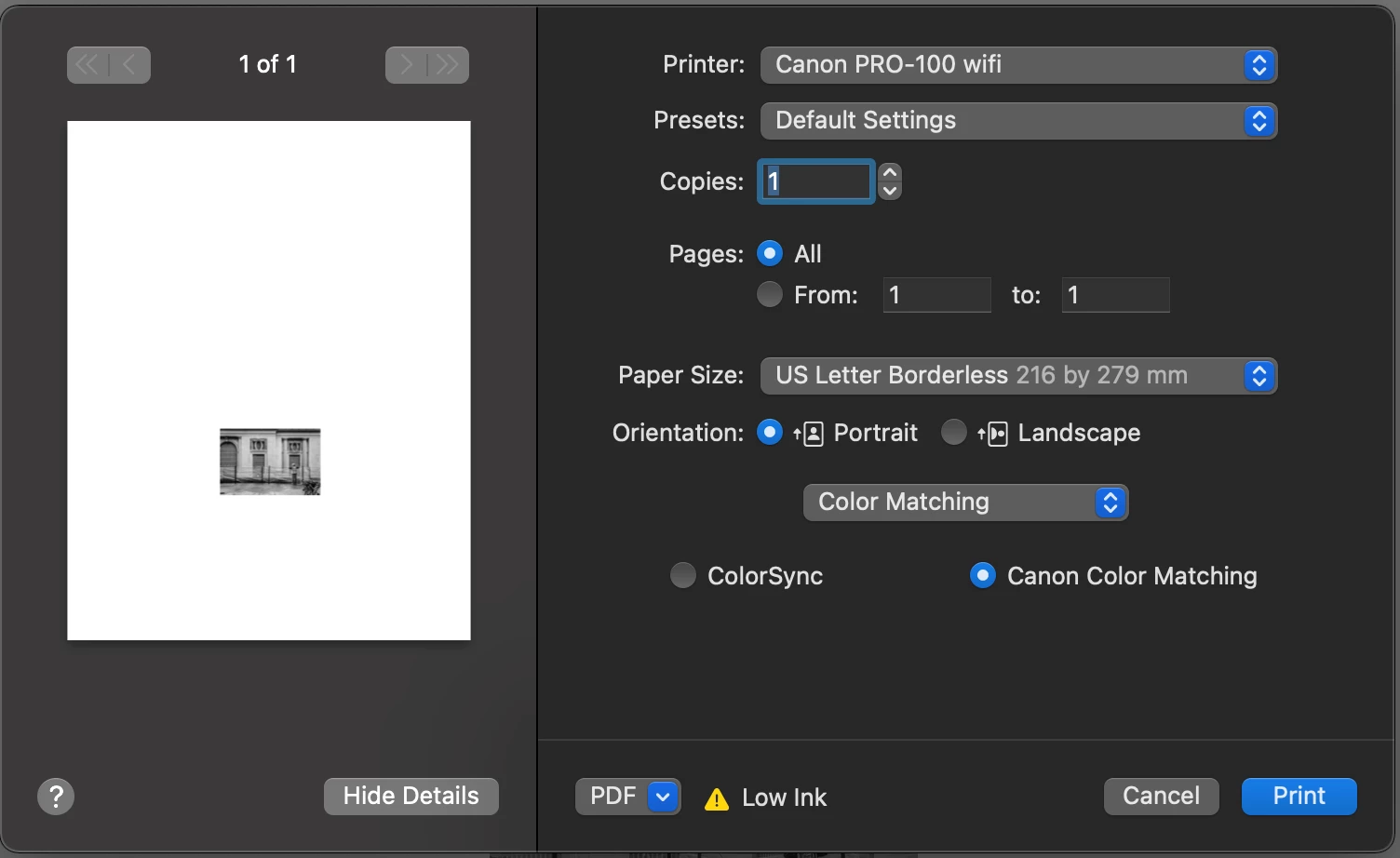Increase copies with stepper up arrow
The width and height of the screenshot is (1400, 858).
pyautogui.click(x=890, y=172)
